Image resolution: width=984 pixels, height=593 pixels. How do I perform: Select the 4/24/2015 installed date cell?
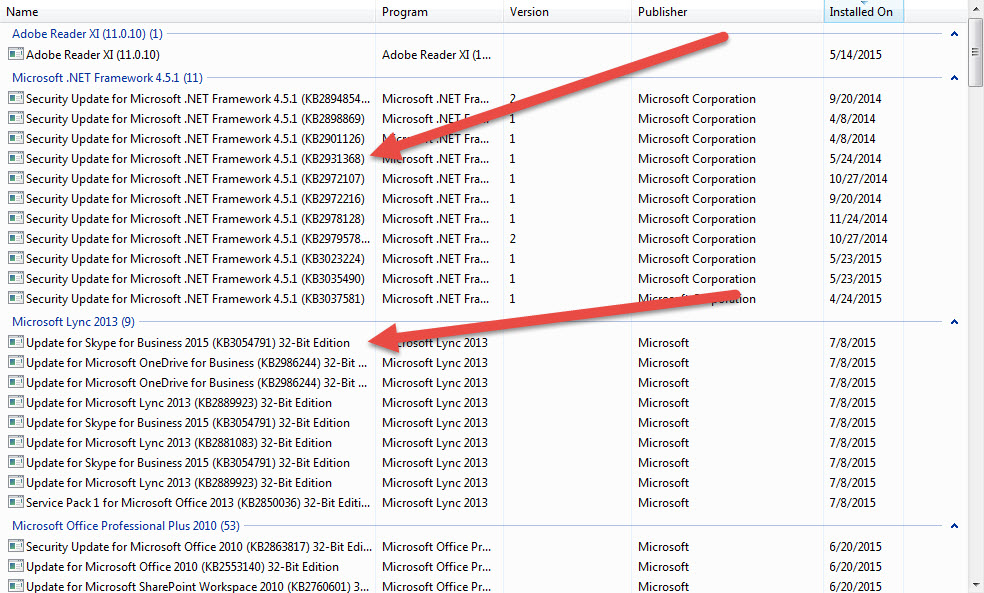(855, 299)
